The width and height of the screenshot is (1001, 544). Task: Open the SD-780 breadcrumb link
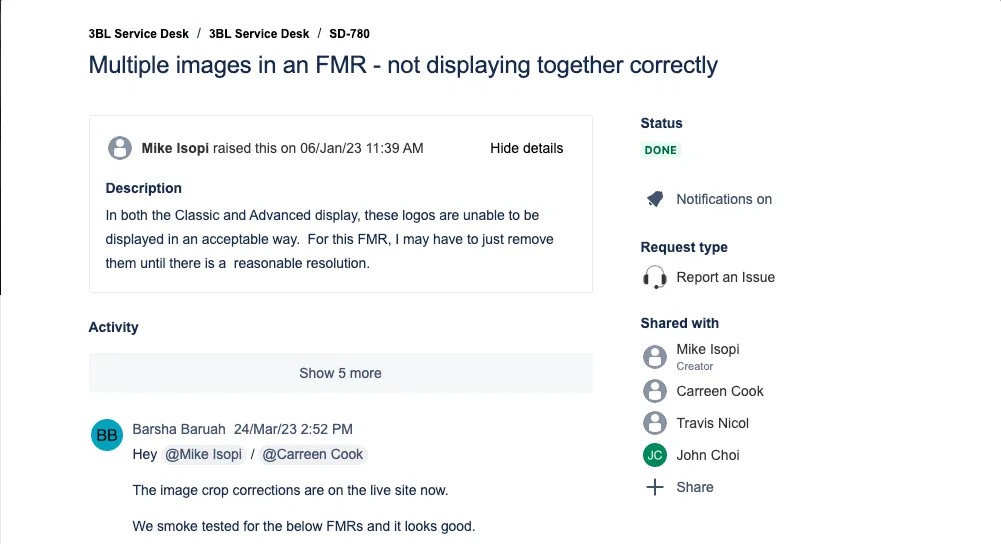349,34
